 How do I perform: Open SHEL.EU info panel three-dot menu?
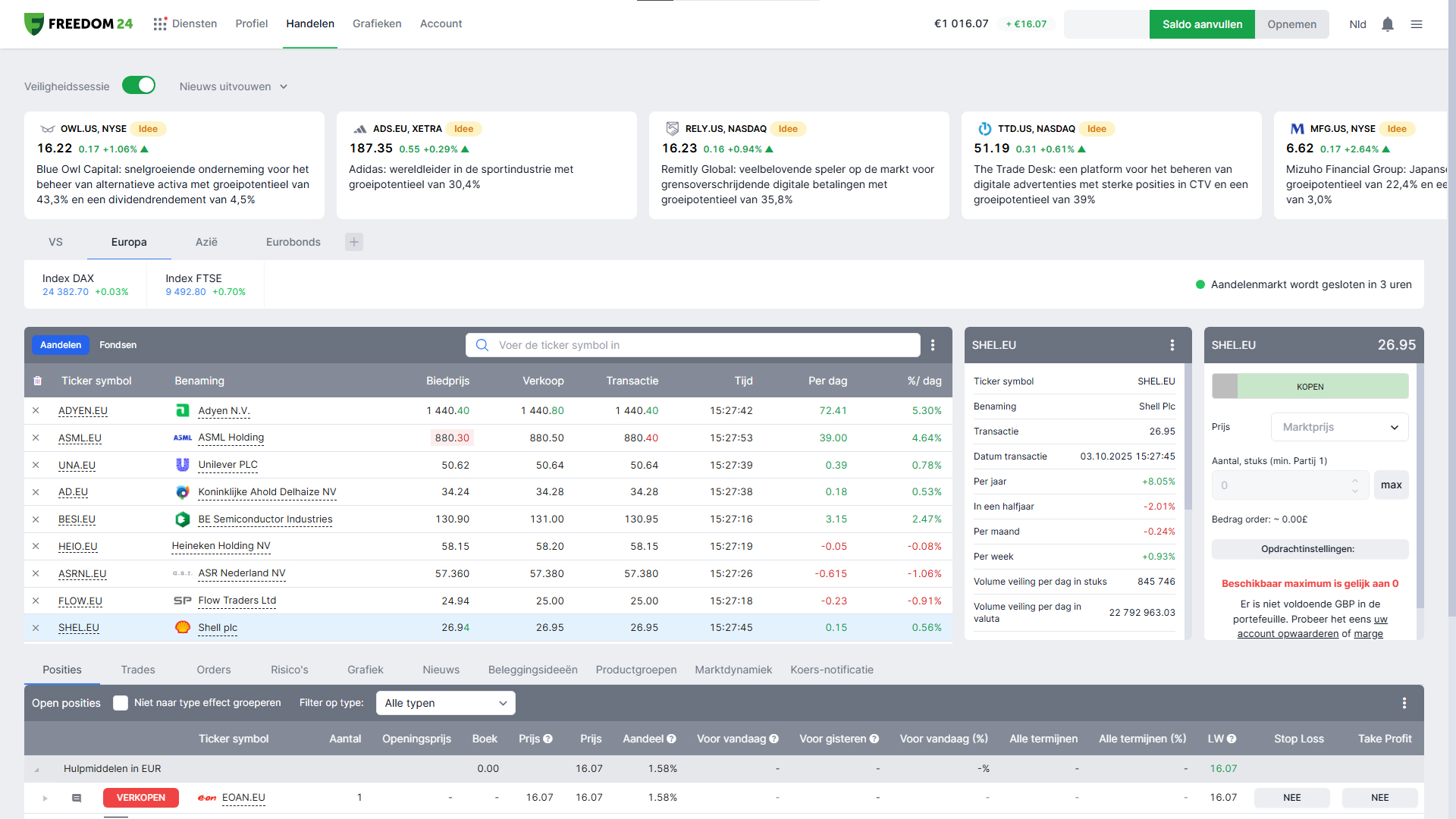point(1172,345)
